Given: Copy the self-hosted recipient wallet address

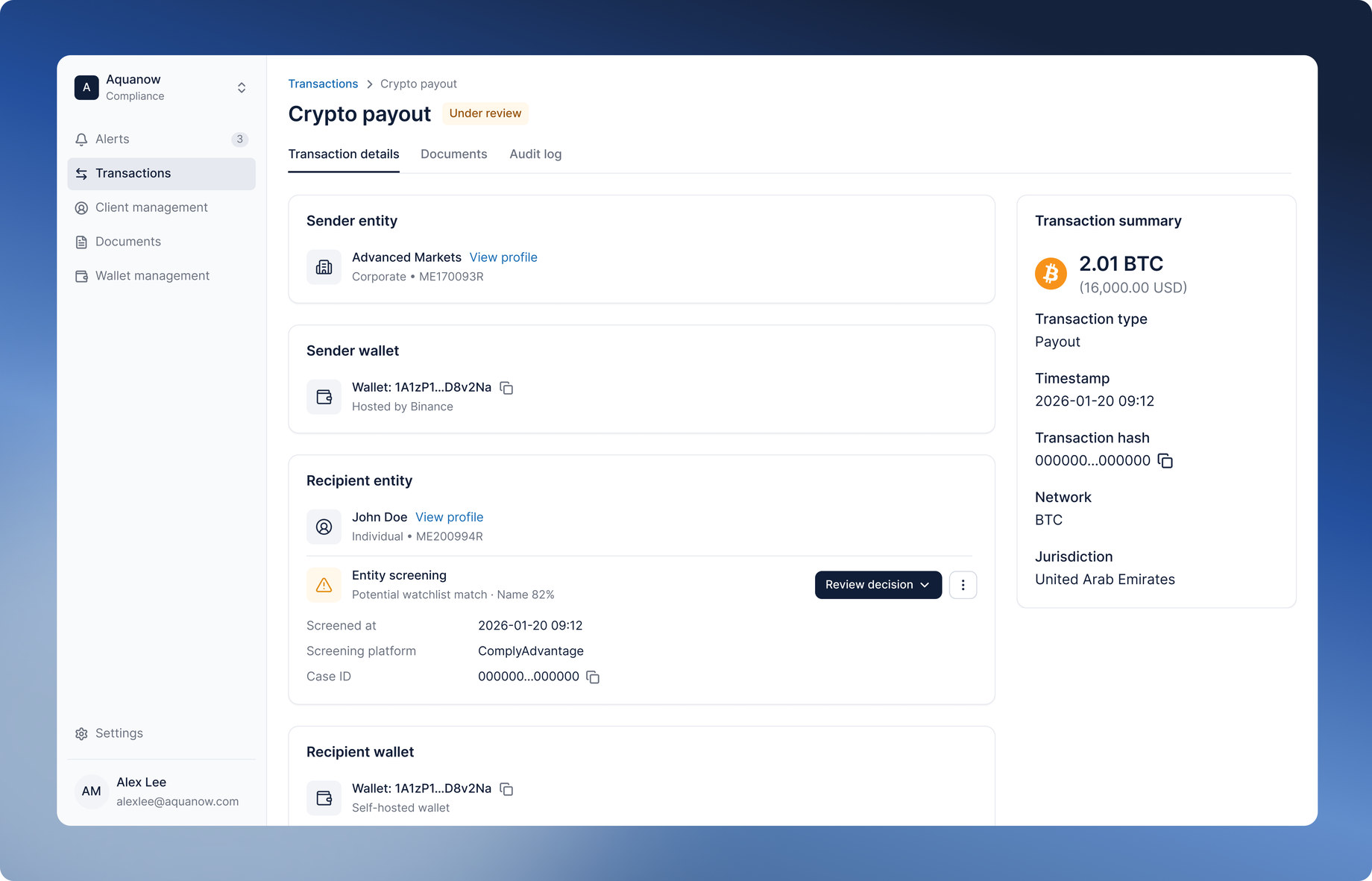Looking at the screenshot, I should [x=506, y=789].
